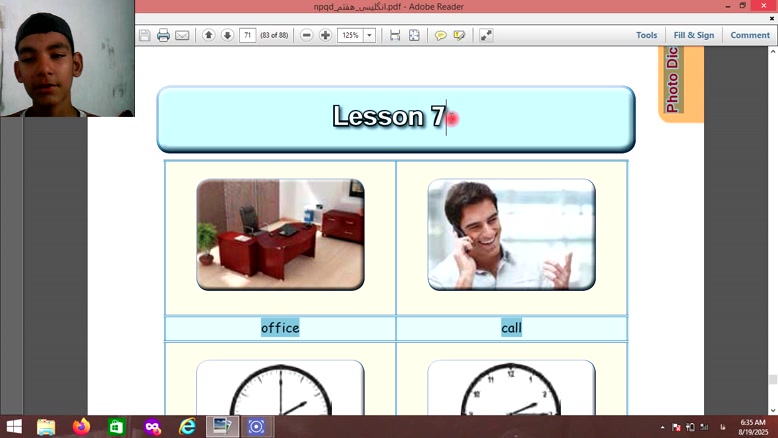The height and width of the screenshot is (438, 778).
Task: Launch Internet Explorer from the taskbar
Action: [x=188, y=427]
